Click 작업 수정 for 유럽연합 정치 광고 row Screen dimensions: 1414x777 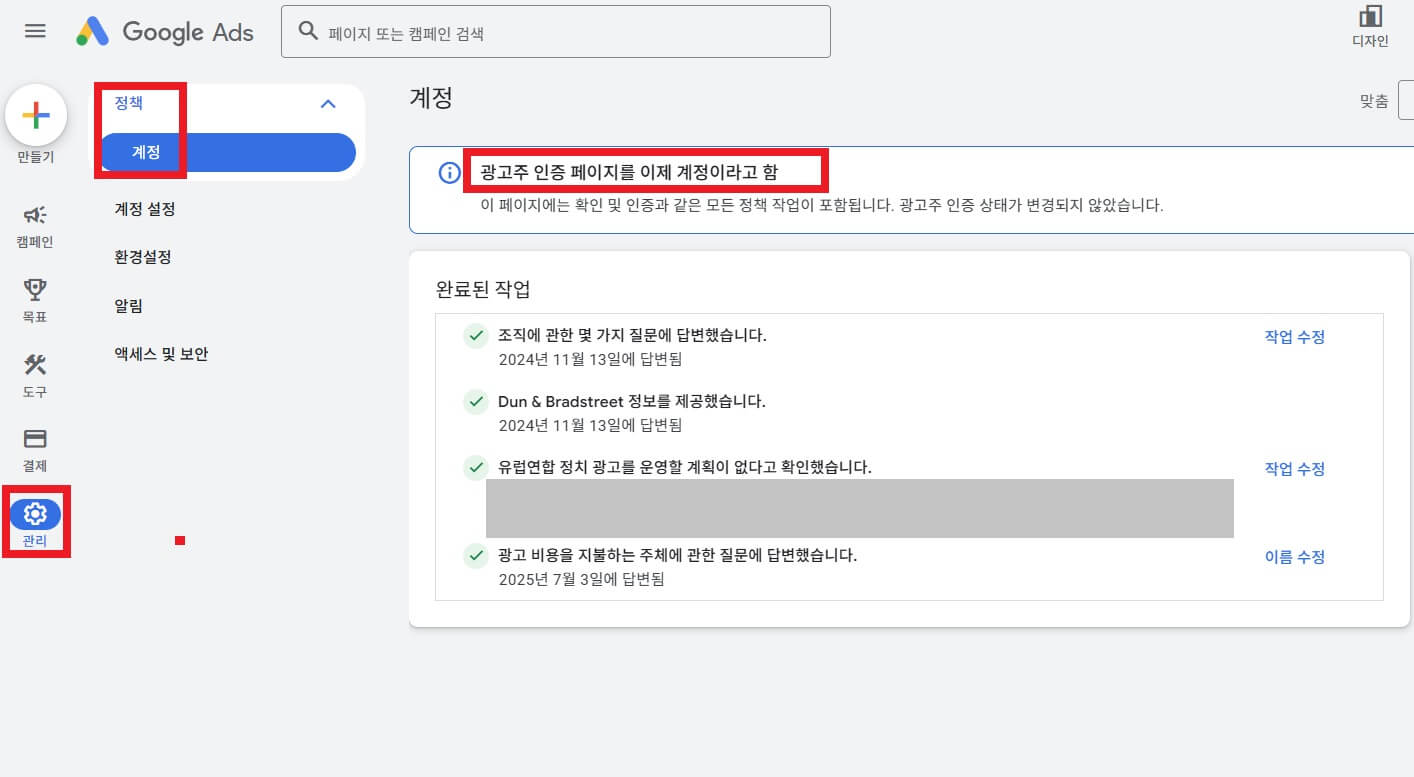click(x=1295, y=469)
